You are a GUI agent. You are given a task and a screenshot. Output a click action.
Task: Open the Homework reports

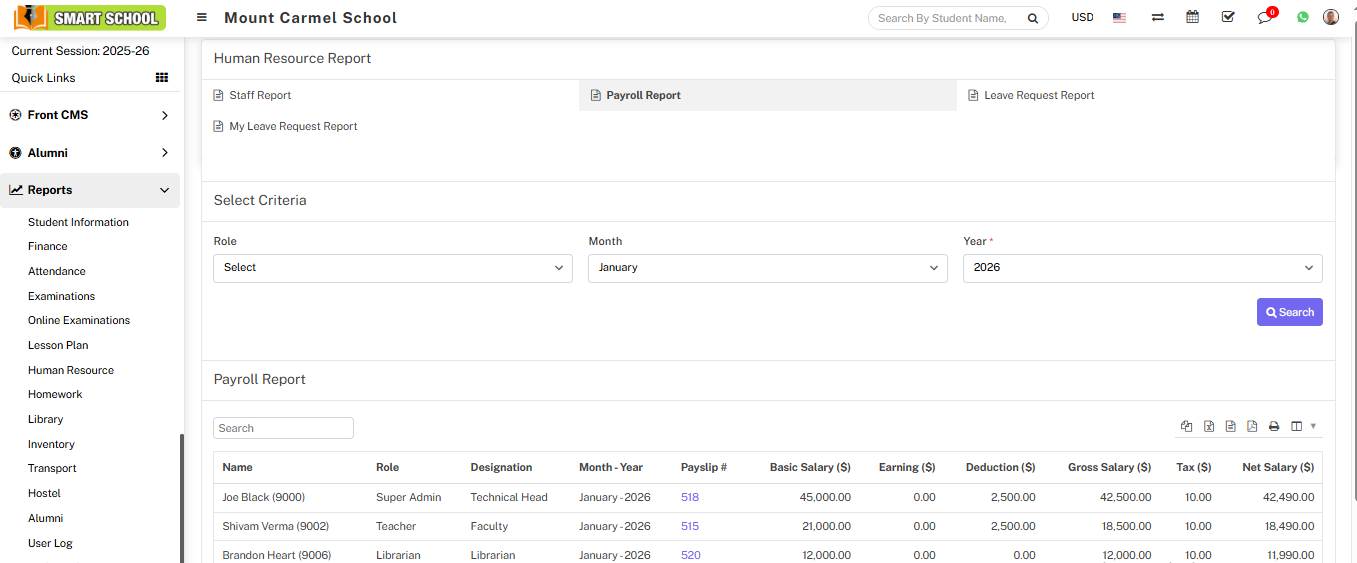[x=55, y=394]
